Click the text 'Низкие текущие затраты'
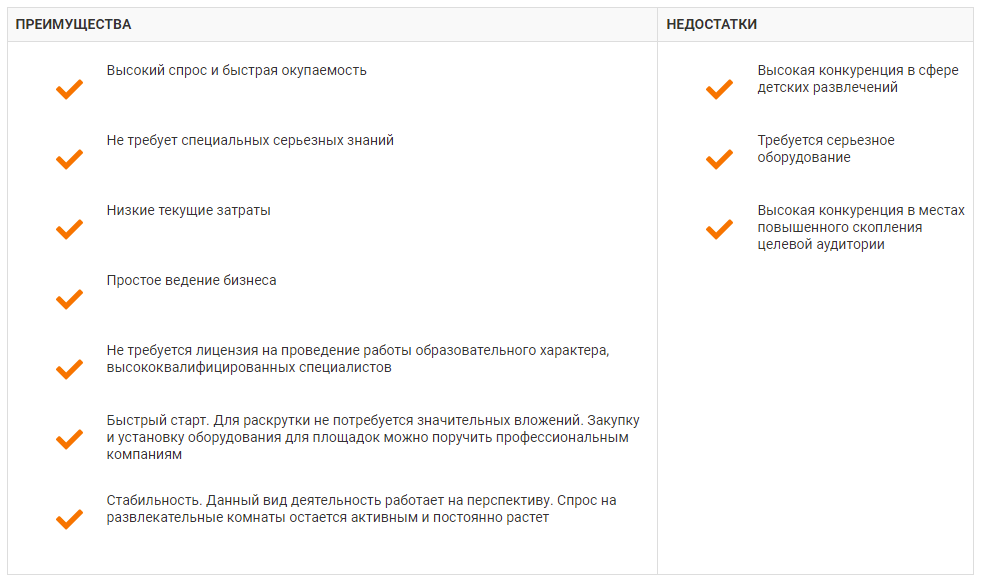 [x=189, y=211]
